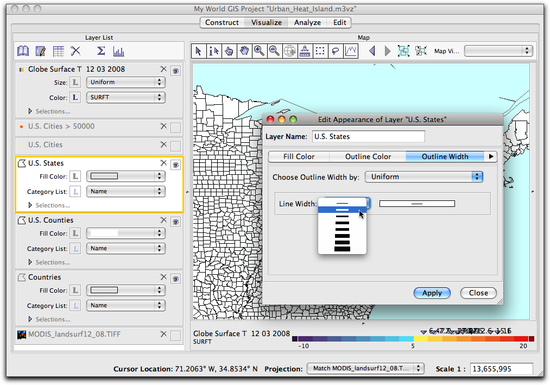
Task: Open Globe Surface T Color SURFT dropdown
Action: [126, 97]
